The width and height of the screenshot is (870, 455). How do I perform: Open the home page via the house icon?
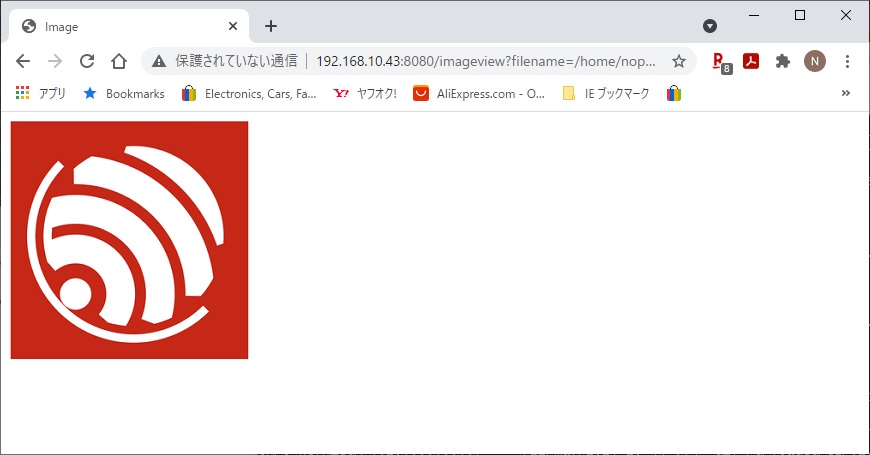pos(119,61)
